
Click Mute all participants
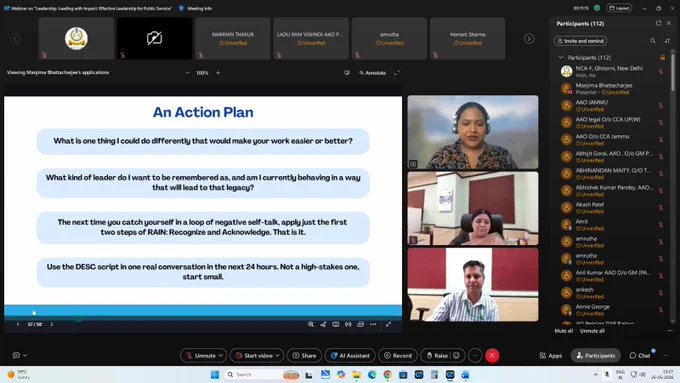(563, 331)
